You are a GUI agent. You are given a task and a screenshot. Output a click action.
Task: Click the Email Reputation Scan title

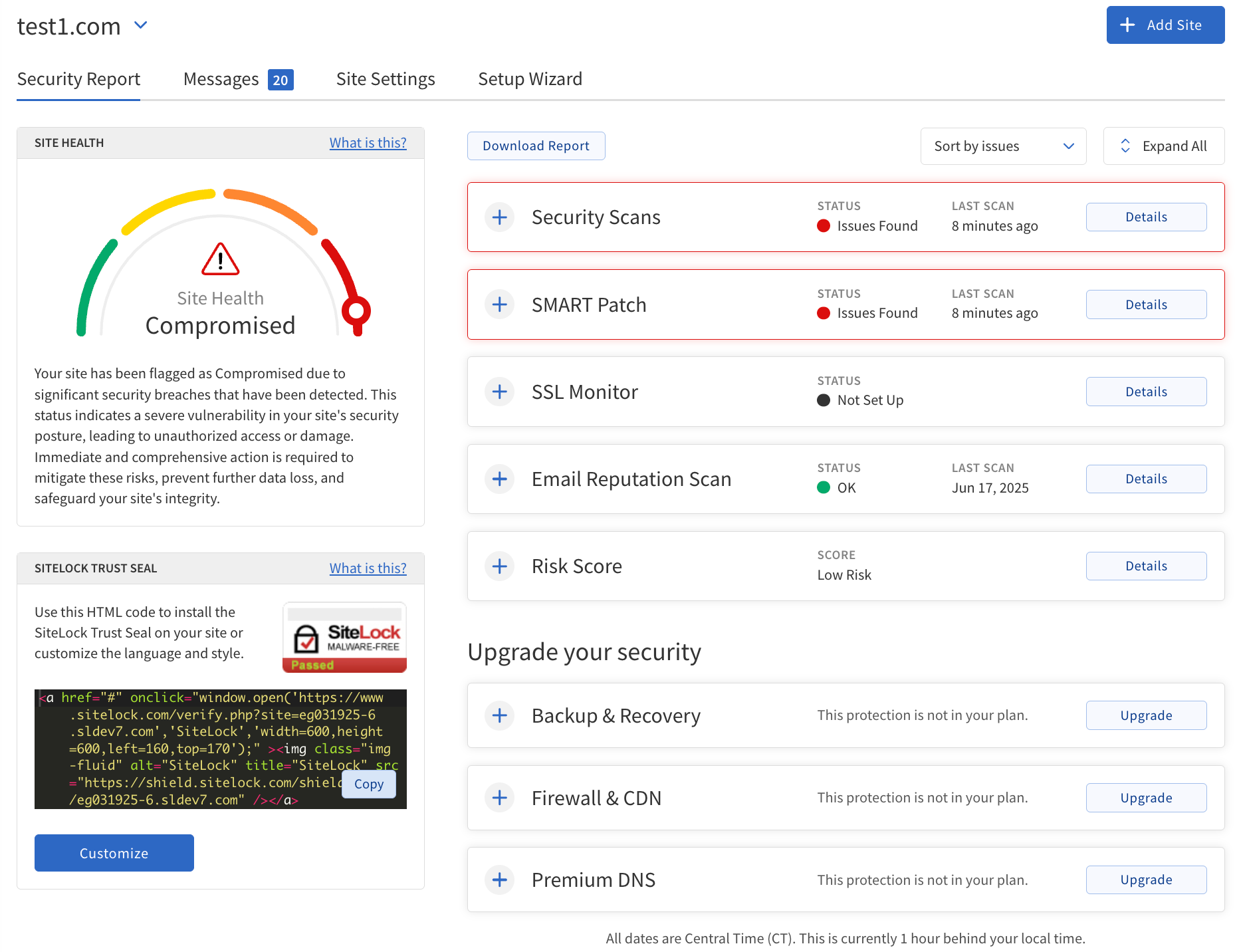pyautogui.click(x=631, y=479)
